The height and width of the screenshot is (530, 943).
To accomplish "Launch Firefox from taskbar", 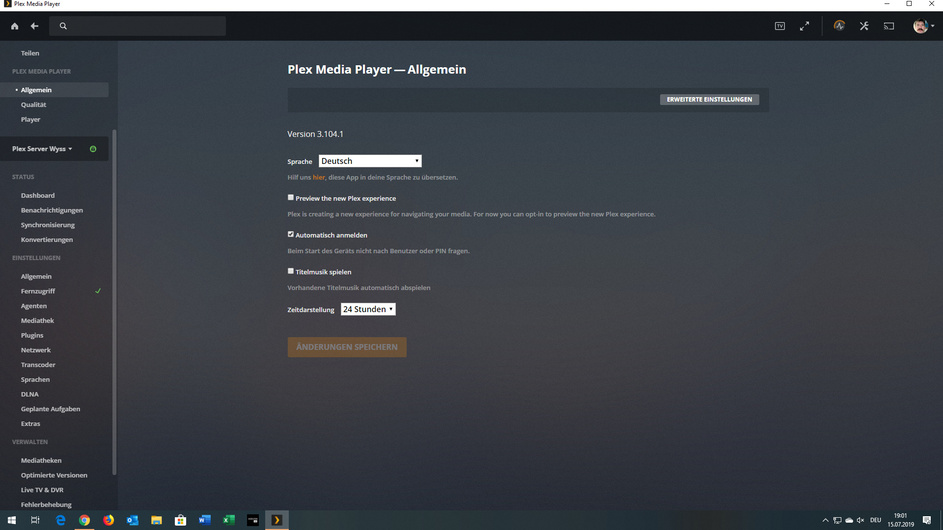I will [x=108, y=520].
